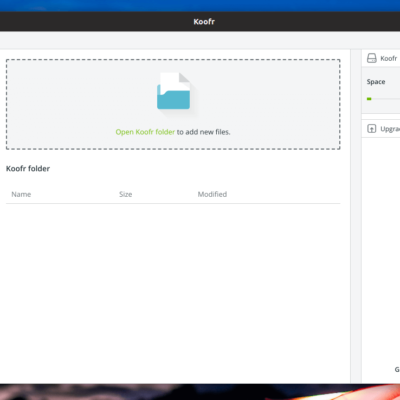
Task: Click the blue folder icon in drop area
Action: coord(174,91)
